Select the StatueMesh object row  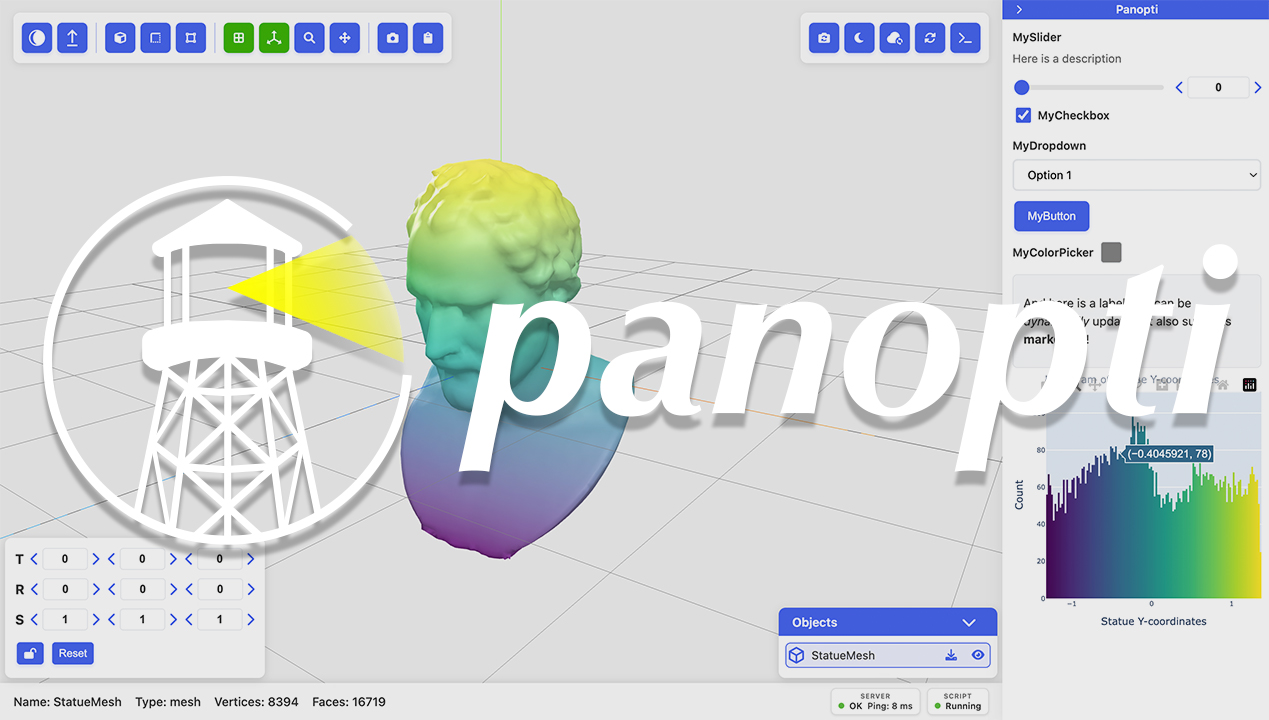coord(888,655)
